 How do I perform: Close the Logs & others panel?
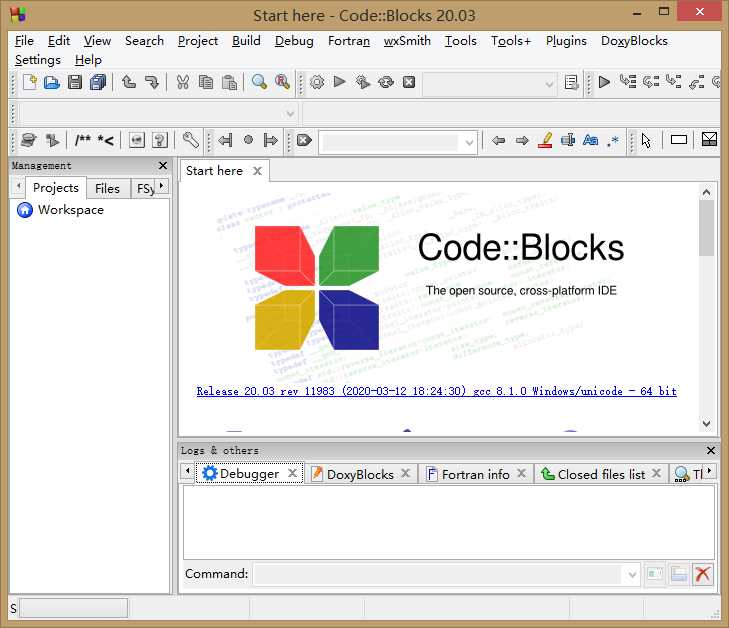[x=710, y=450]
